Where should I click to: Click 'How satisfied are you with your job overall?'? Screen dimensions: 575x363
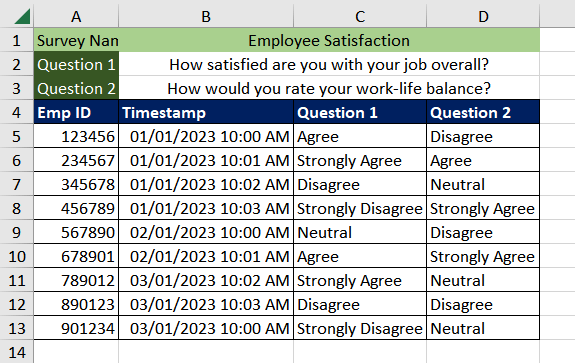[329, 65]
